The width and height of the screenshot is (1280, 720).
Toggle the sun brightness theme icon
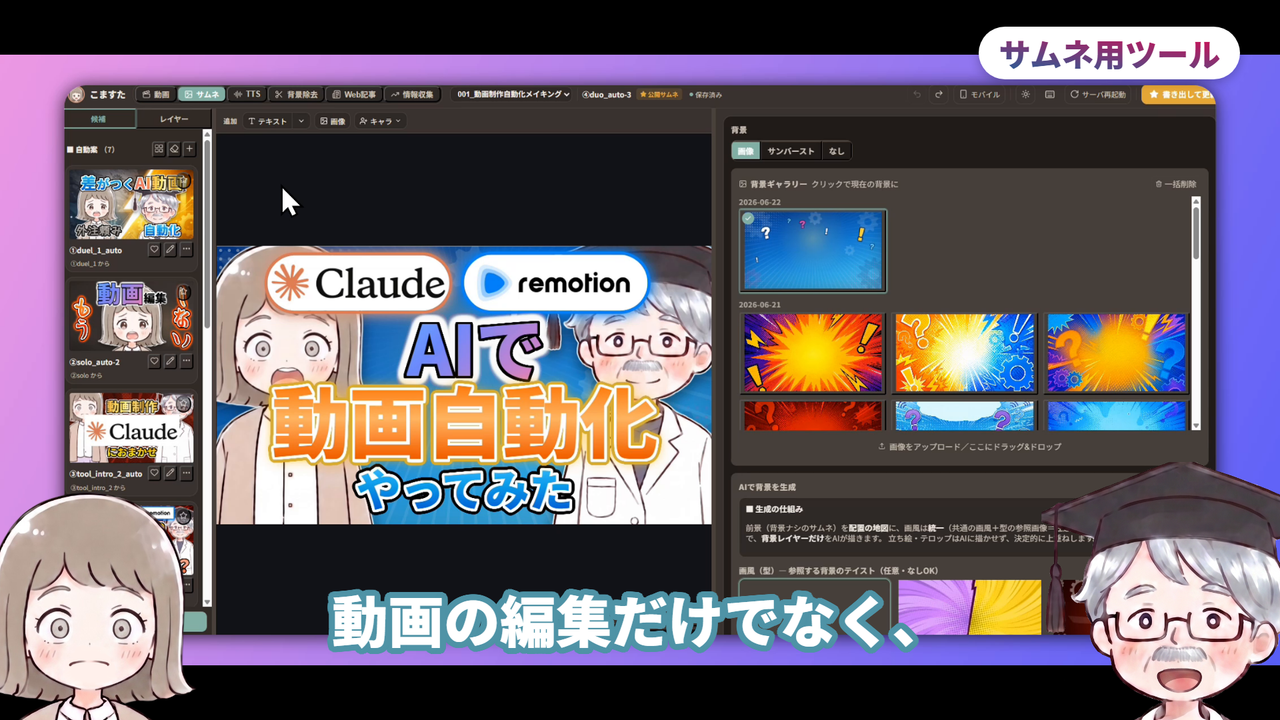(1025, 94)
